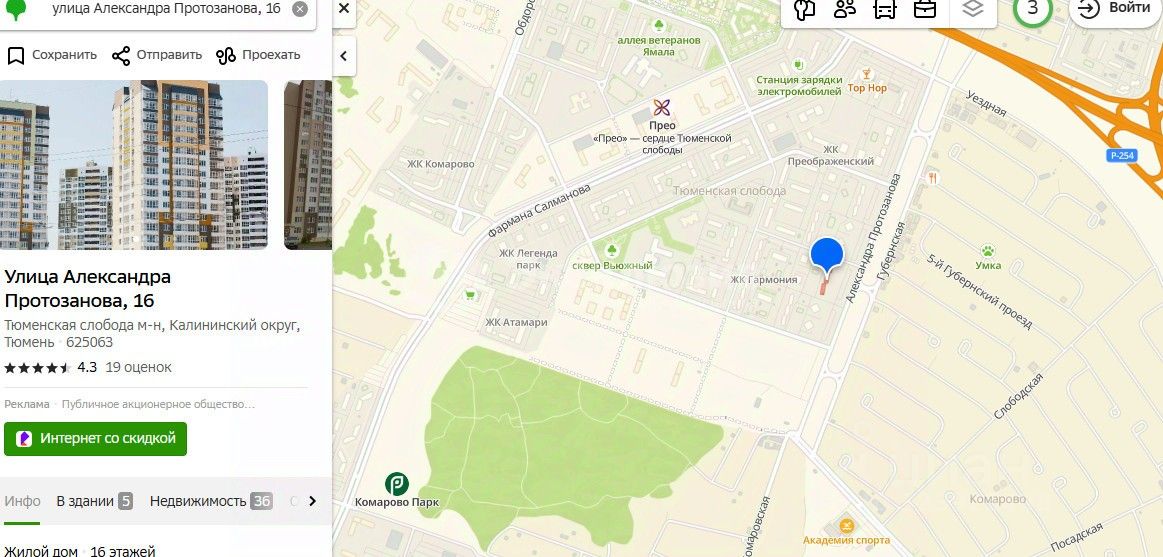Collapse the side panel with left chevron

[344, 56]
